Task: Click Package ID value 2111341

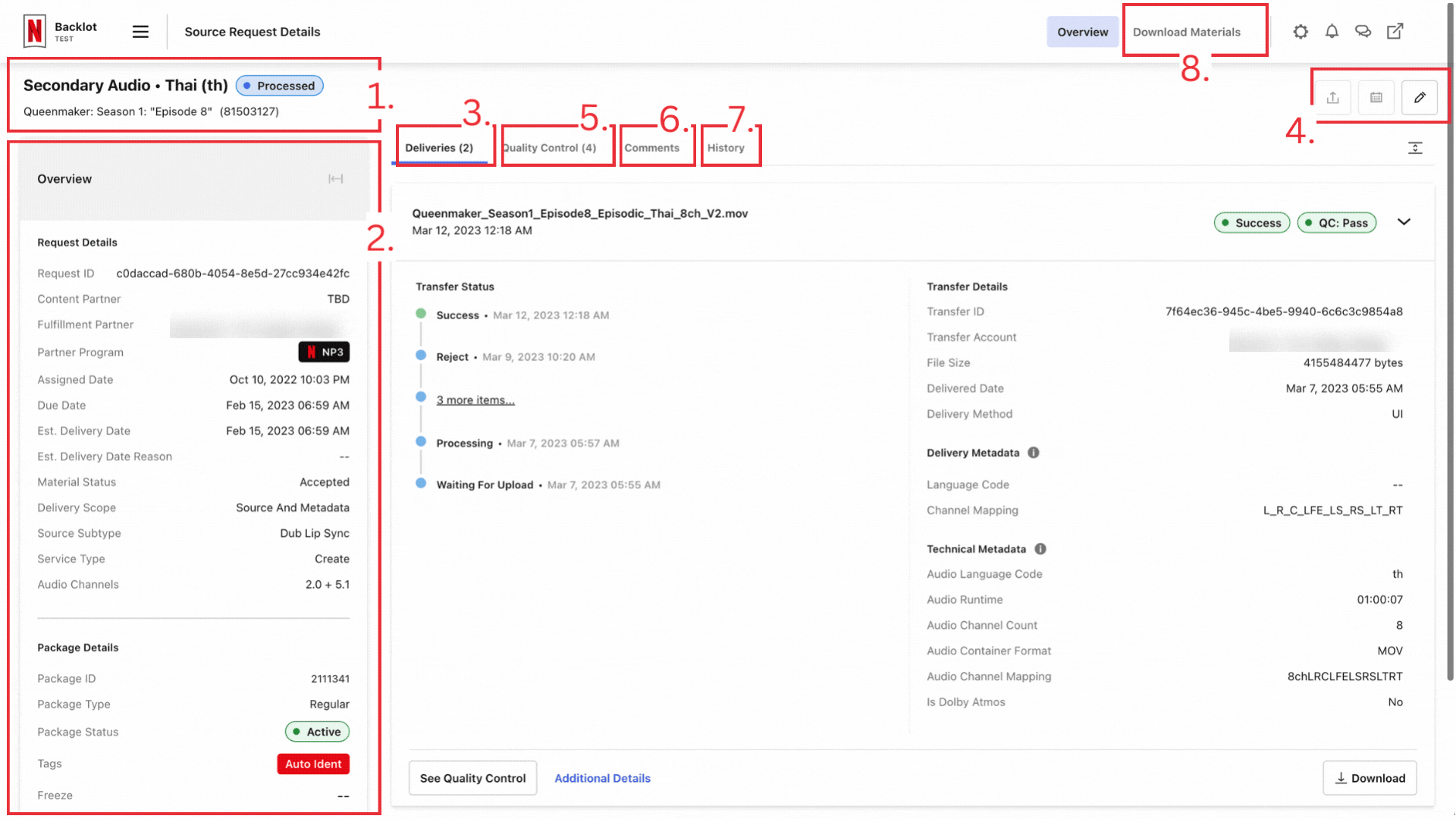Action: point(330,679)
